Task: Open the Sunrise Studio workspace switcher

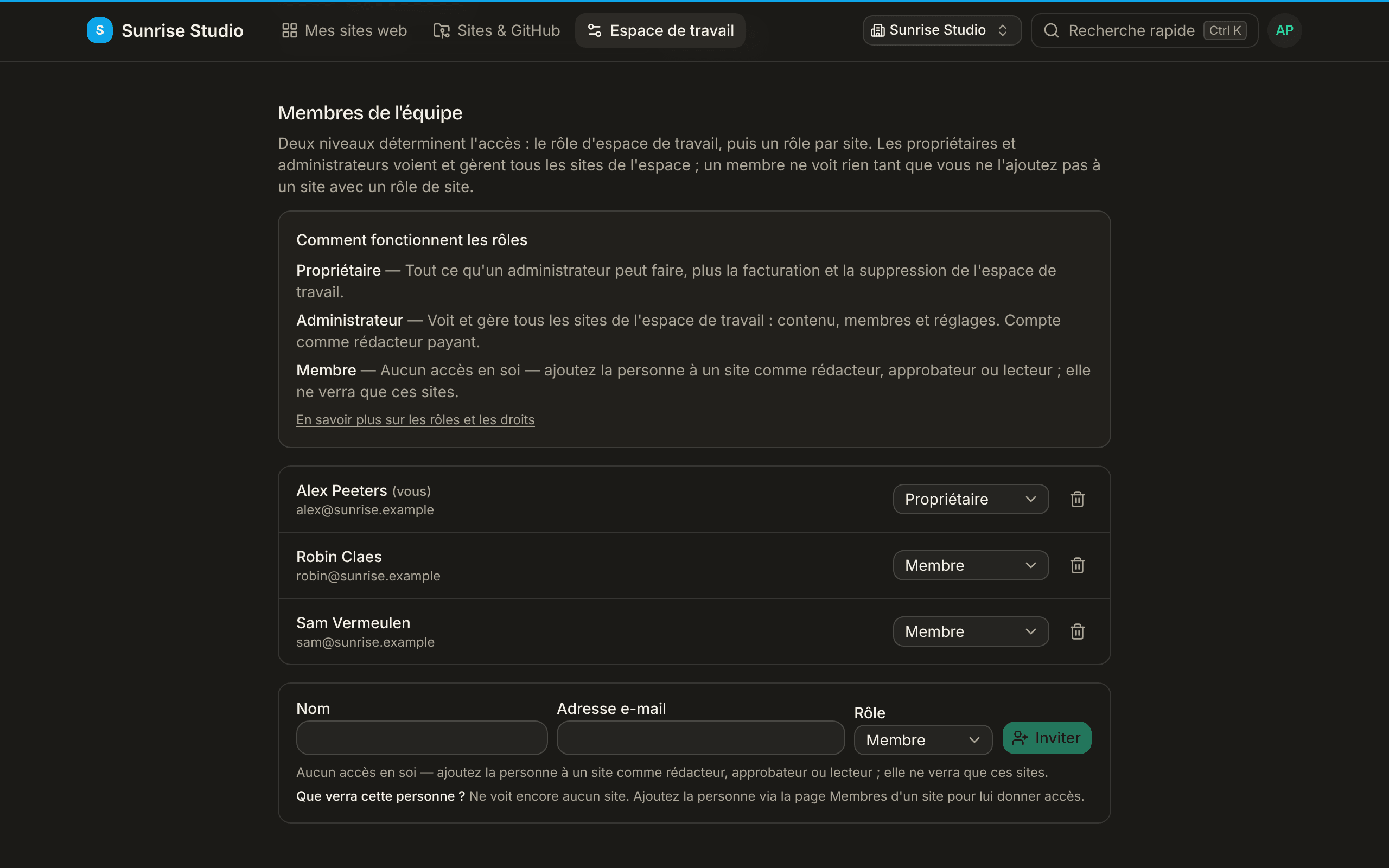Action: [942, 30]
